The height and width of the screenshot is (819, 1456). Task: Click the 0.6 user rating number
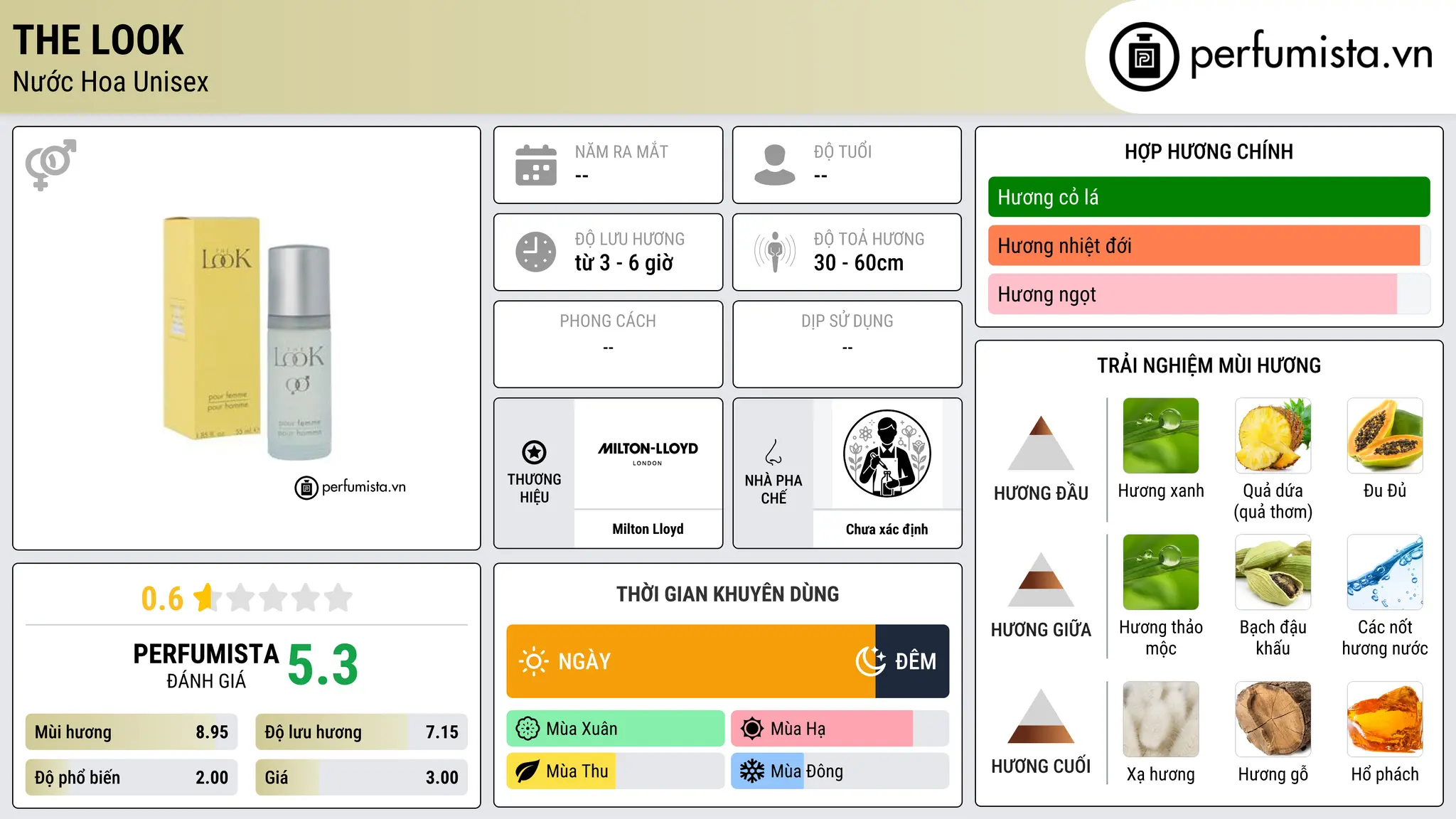(162, 599)
